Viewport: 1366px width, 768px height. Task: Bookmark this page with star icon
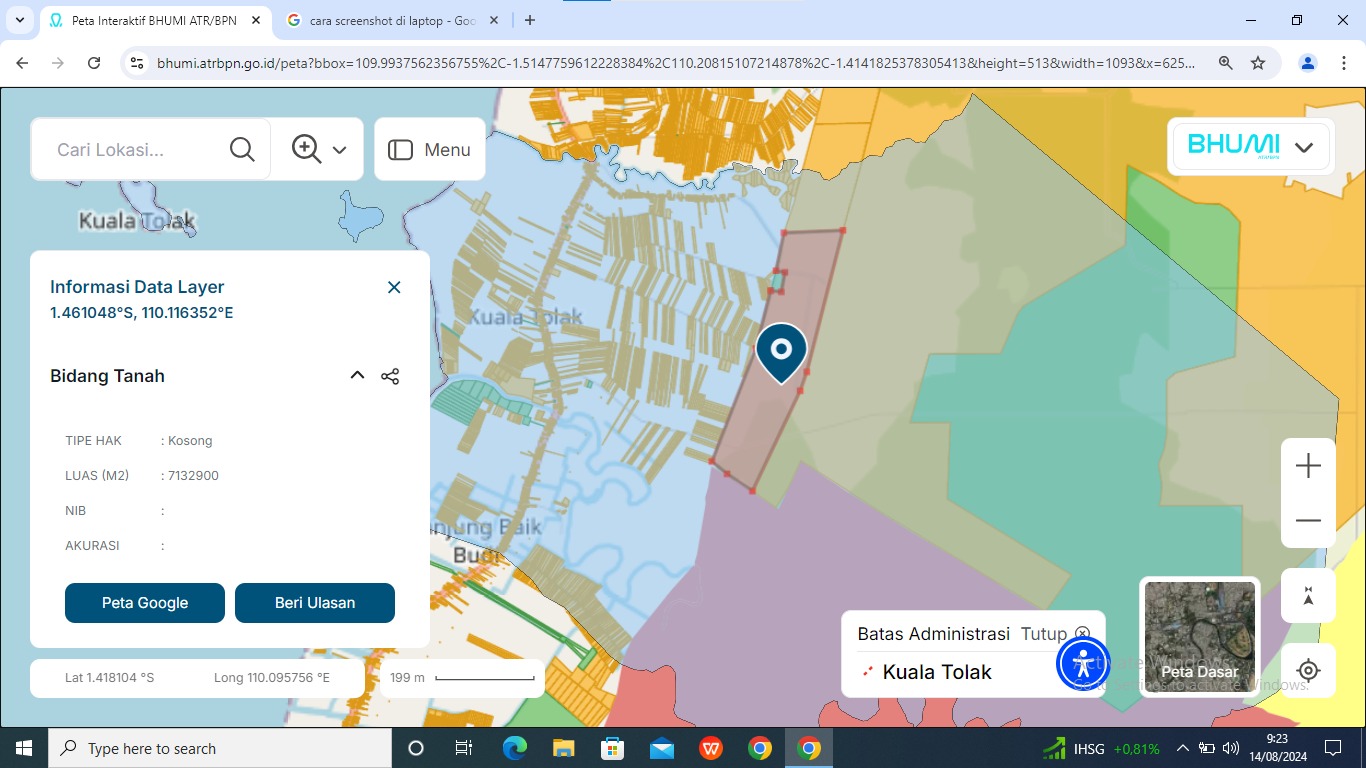1258,63
